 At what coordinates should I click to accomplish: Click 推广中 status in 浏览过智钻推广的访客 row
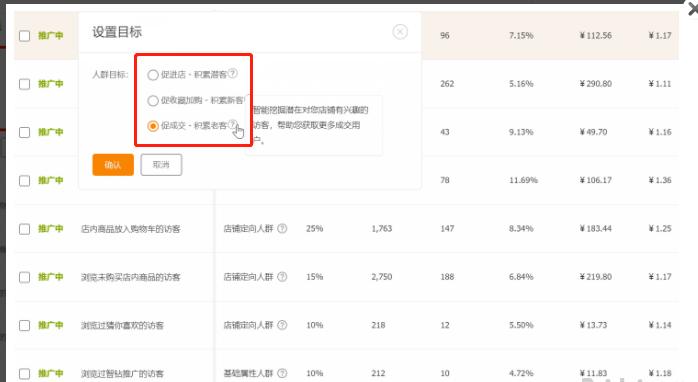pyautogui.click(x=50, y=373)
